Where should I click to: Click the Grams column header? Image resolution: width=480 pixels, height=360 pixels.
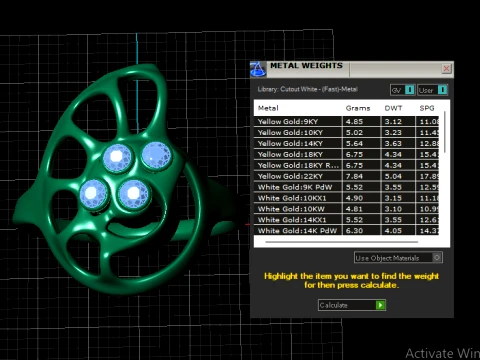click(358, 108)
